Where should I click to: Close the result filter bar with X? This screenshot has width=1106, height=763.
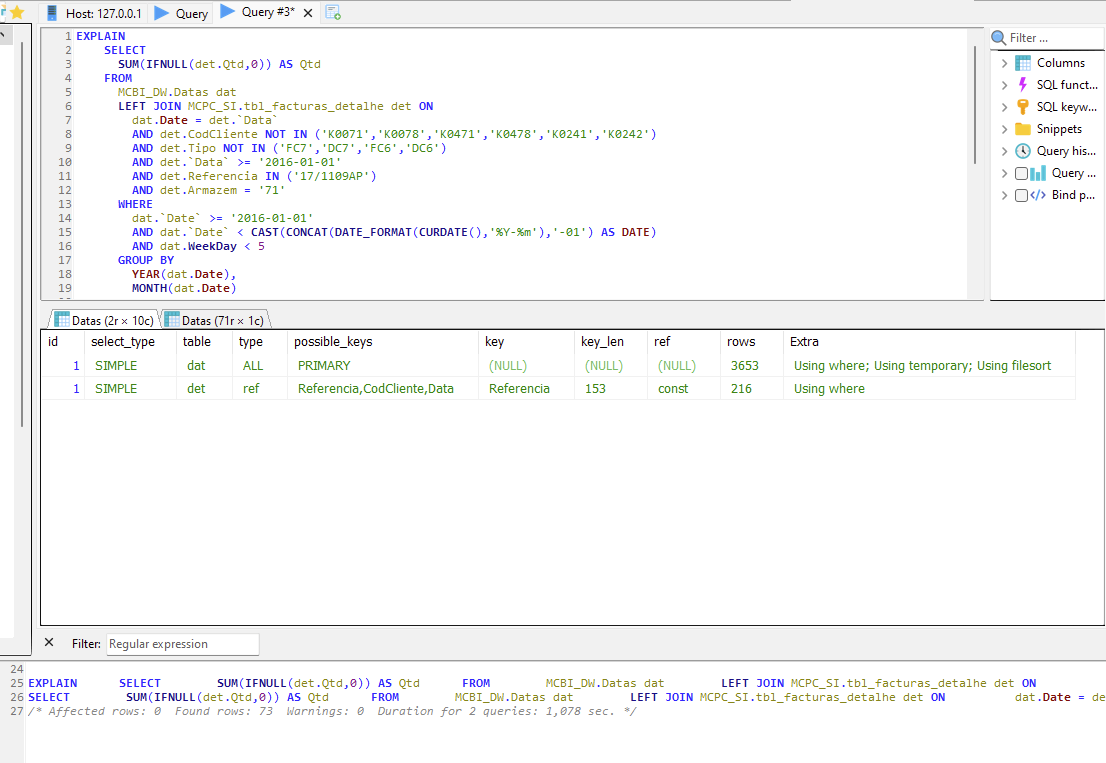(49, 642)
